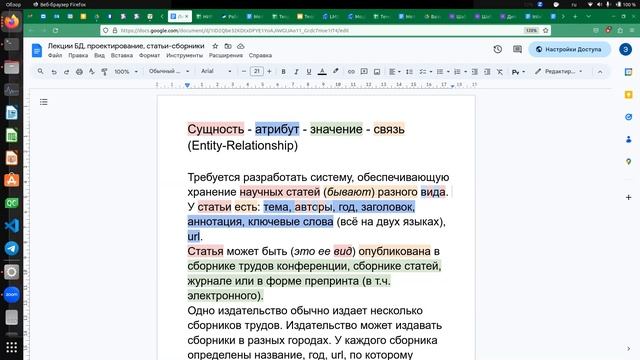This screenshot has height=360, width=640.
Task: Activate the paint format tool
Action: (x=104, y=71)
